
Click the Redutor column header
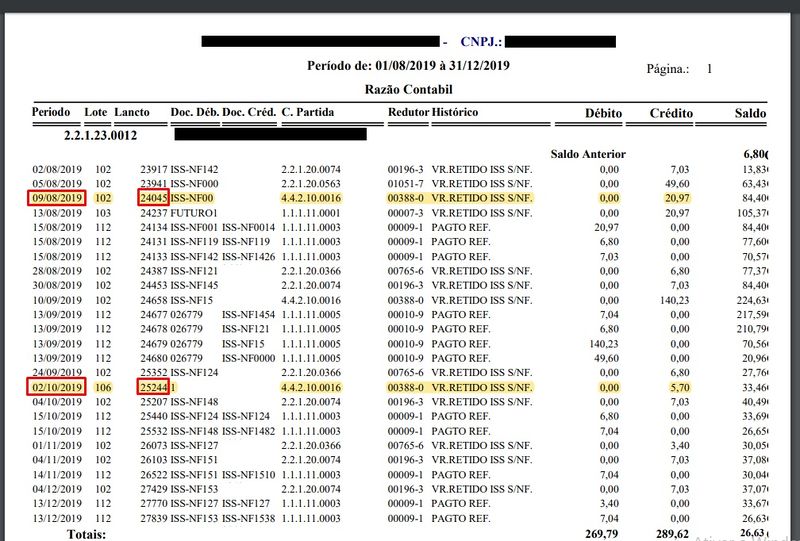click(408, 112)
